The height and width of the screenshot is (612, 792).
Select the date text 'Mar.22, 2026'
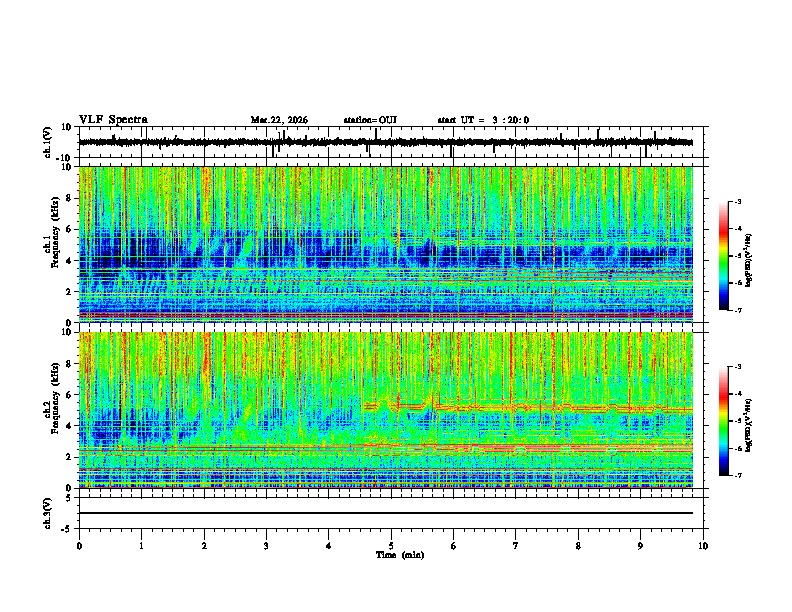click(x=279, y=120)
